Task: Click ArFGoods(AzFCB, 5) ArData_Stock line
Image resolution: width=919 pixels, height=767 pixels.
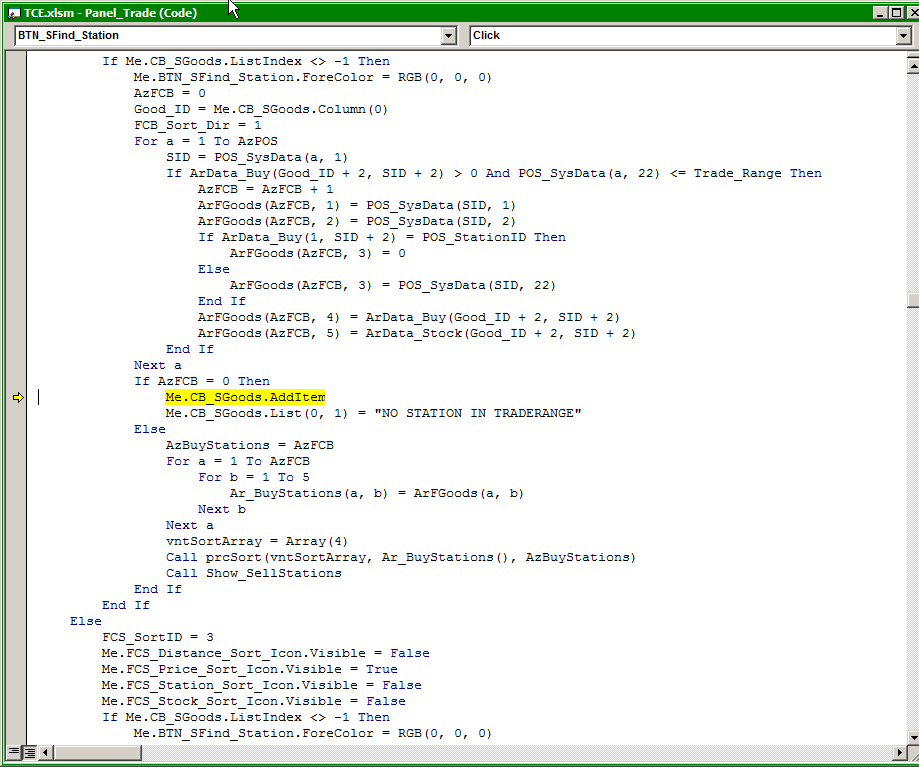Action: coord(417,333)
